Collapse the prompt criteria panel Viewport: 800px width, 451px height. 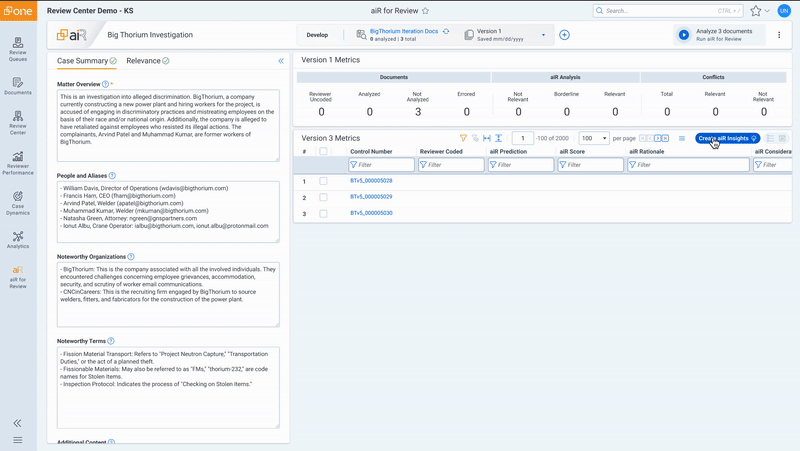point(281,61)
